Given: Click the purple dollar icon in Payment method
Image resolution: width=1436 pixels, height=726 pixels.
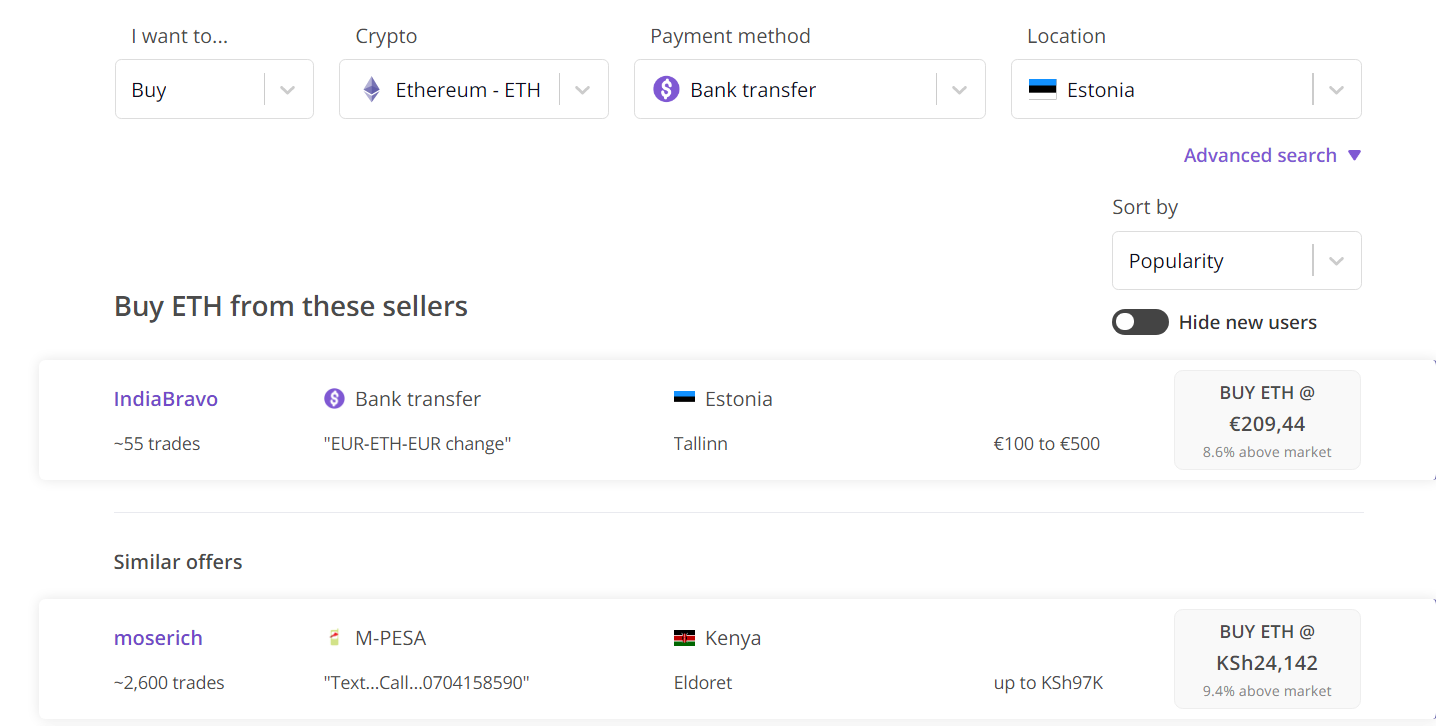Looking at the screenshot, I should (666, 90).
